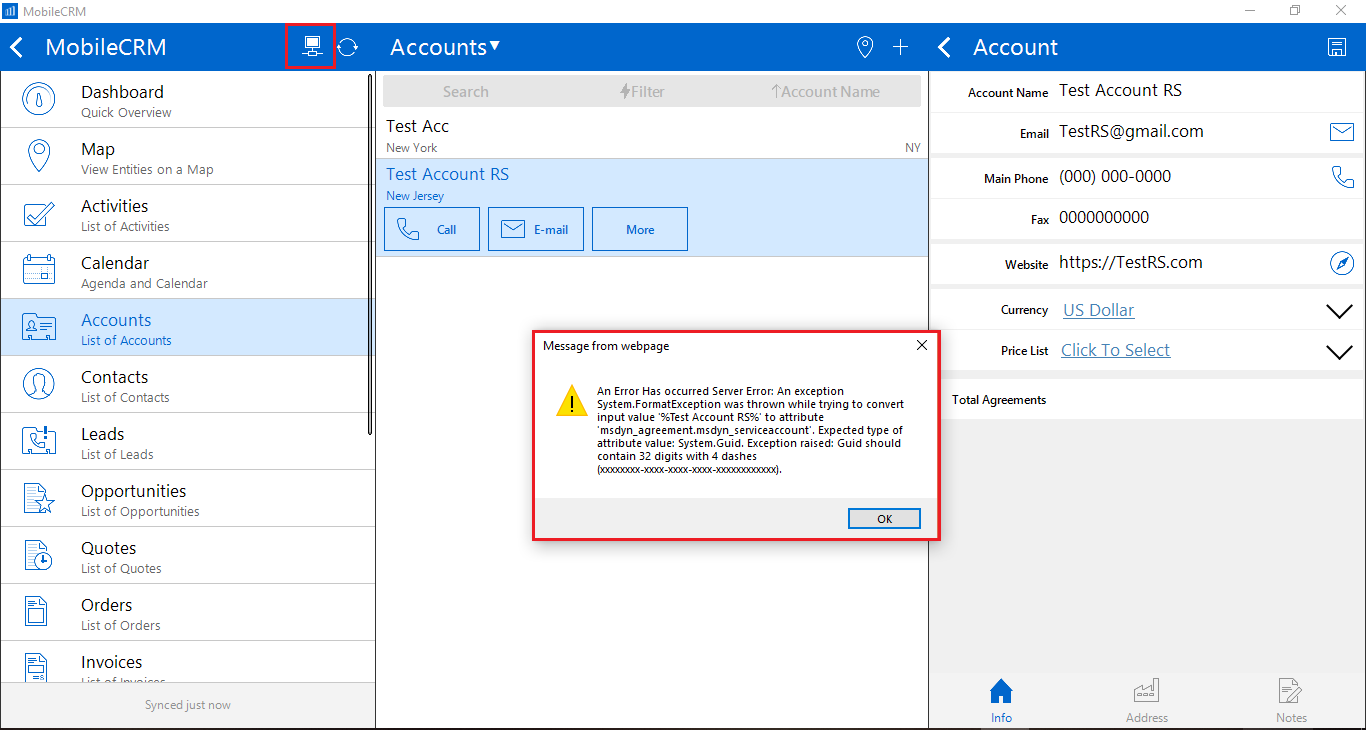The width and height of the screenshot is (1366, 730).
Task: Click the Search field in Accounts
Action: click(x=466, y=91)
